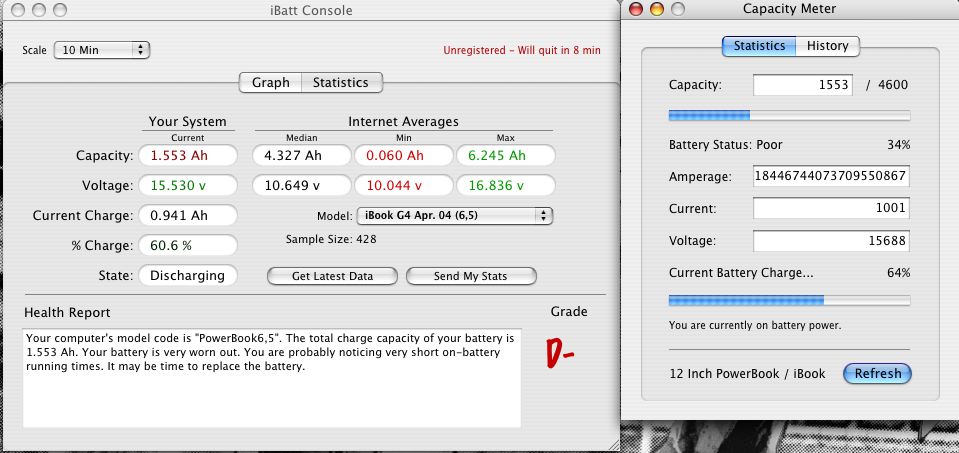The image size is (959, 453).
Task: Click the Unregistered - Will quit in 8 min notice
Action: [522, 50]
